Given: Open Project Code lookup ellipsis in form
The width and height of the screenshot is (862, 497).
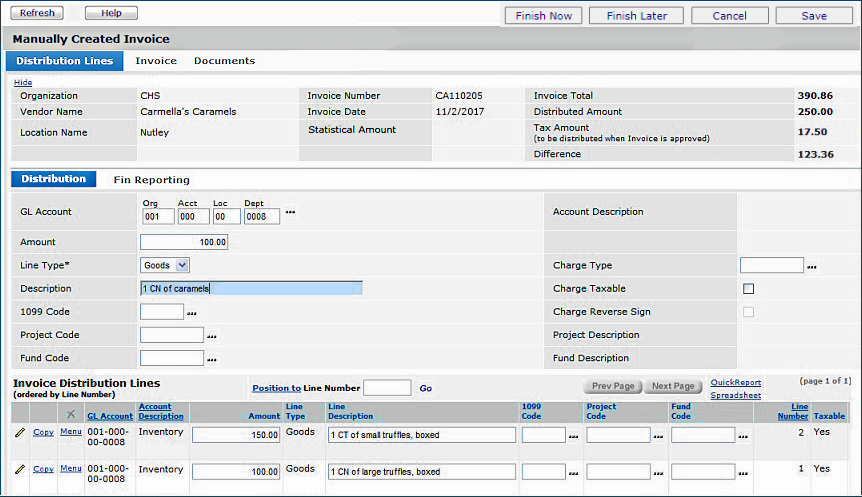Looking at the screenshot, I should [x=212, y=336].
